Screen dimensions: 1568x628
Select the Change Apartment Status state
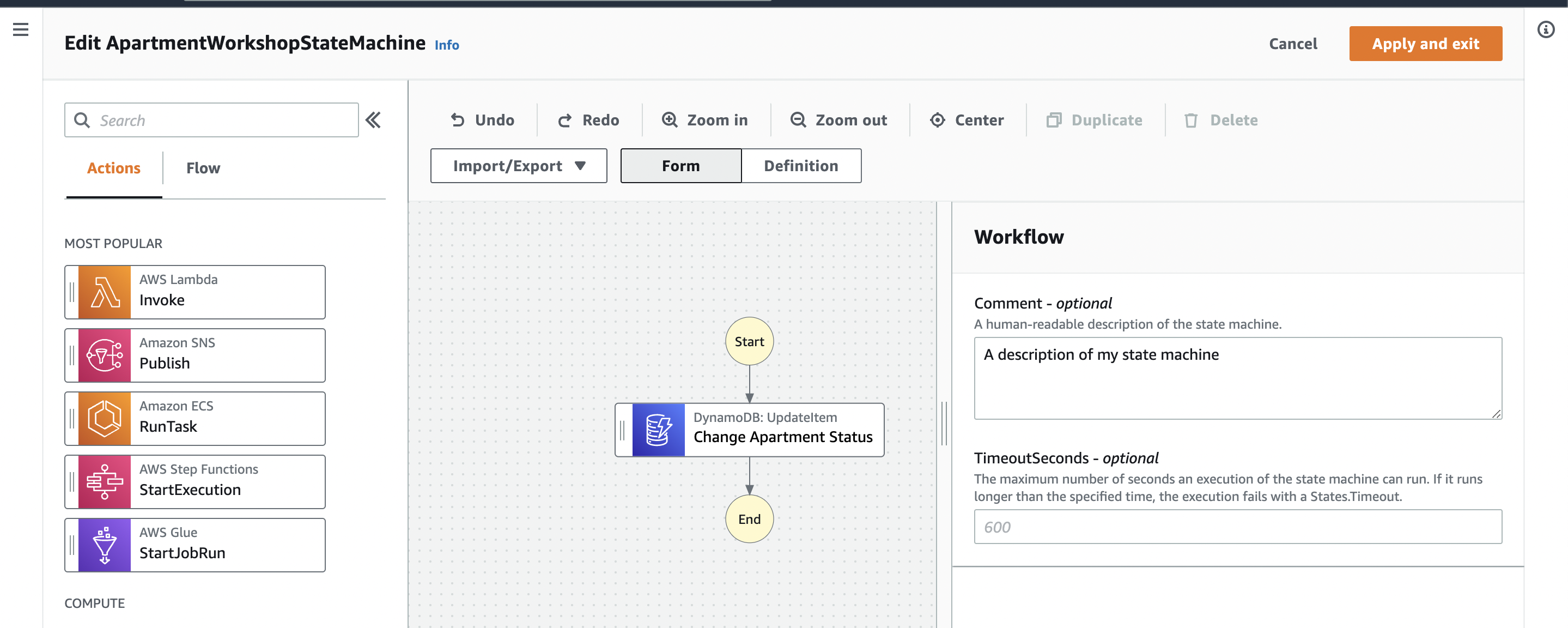pyautogui.click(x=750, y=430)
